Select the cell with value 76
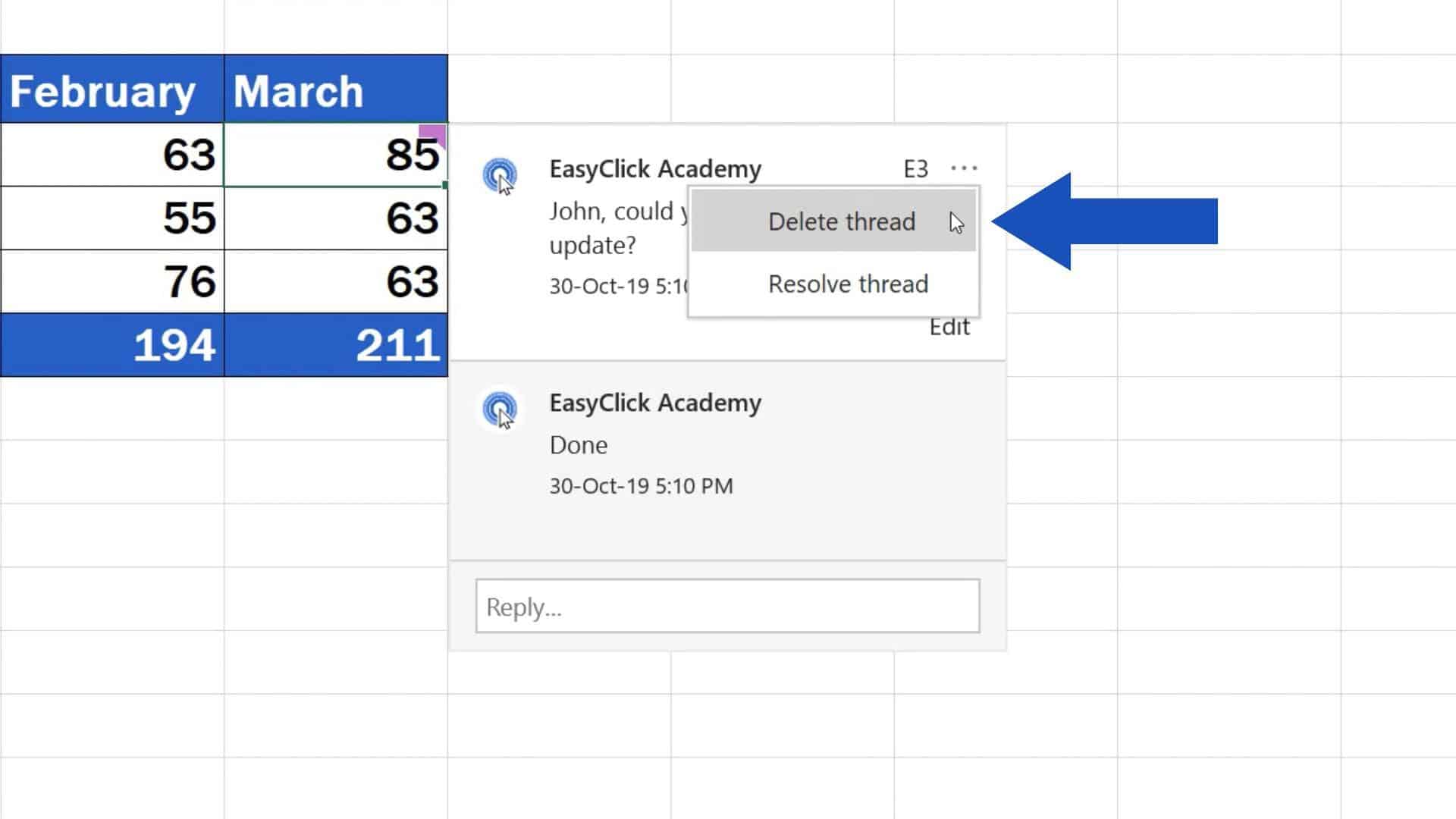 tap(111, 281)
